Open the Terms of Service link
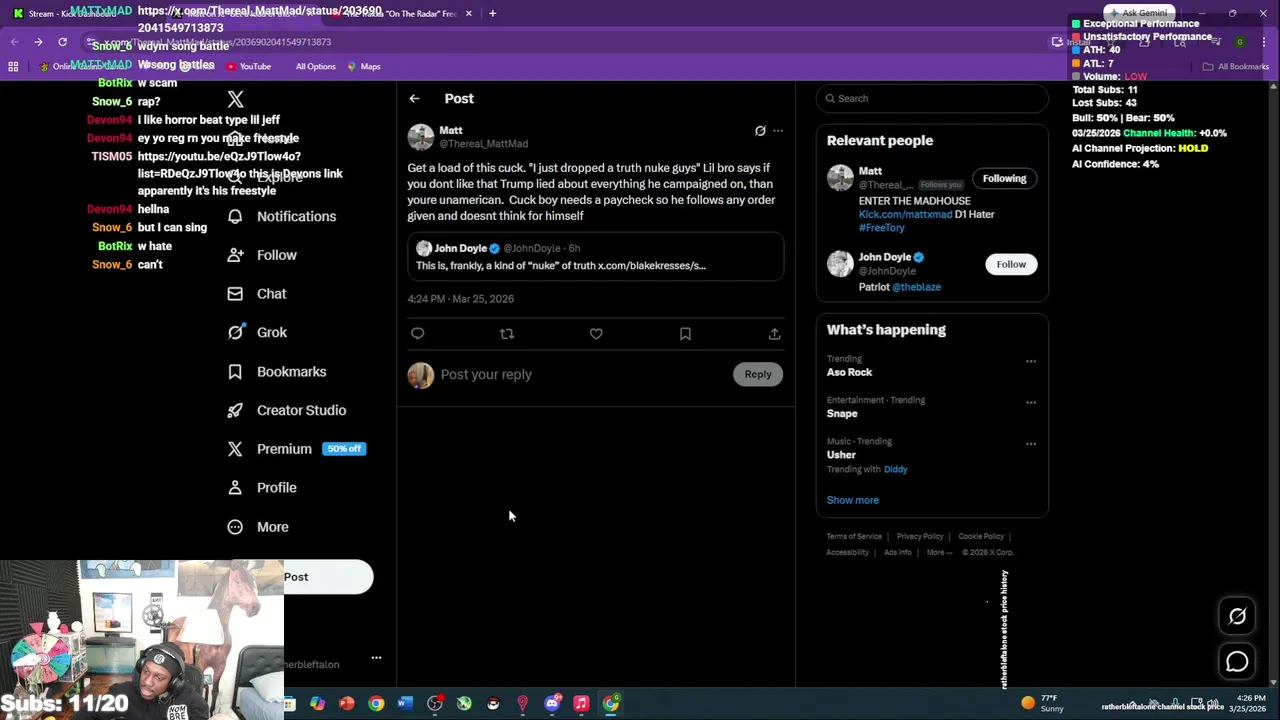The height and width of the screenshot is (720, 1280). [854, 537]
